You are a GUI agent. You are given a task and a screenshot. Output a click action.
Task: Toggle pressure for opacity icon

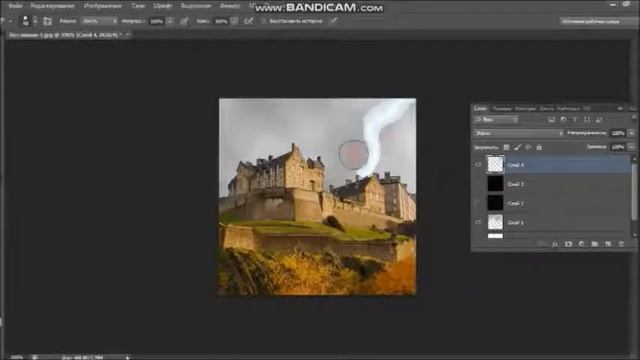[184, 21]
